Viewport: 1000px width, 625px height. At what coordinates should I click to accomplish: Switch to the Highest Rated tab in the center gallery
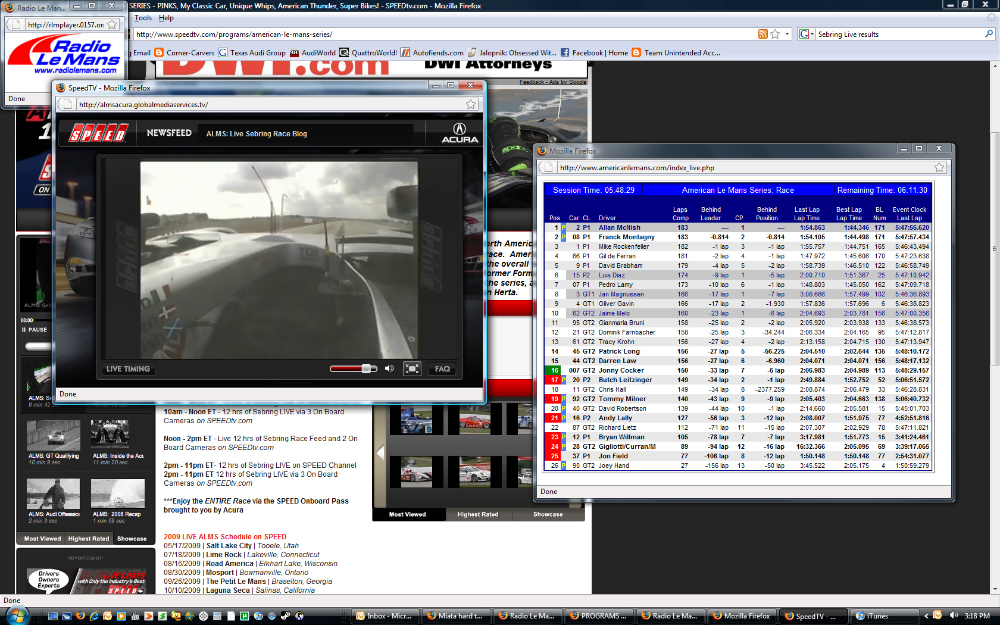[x=478, y=514]
